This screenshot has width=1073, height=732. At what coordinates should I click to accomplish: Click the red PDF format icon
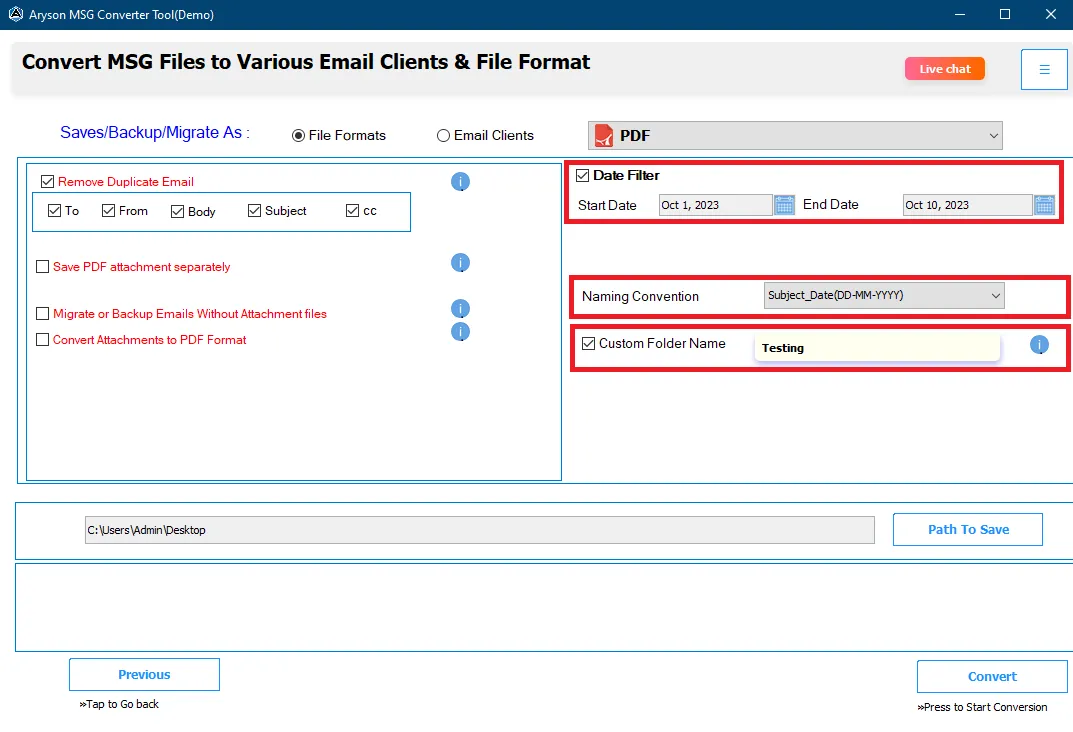[x=604, y=135]
